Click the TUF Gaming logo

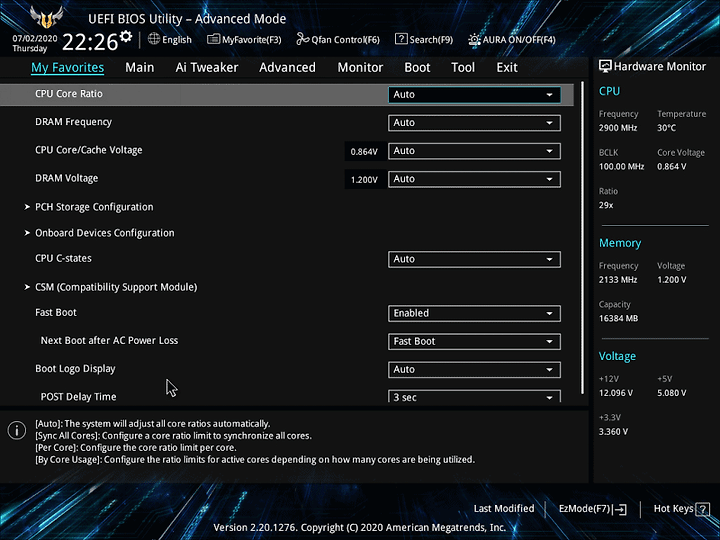click(46, 17)
